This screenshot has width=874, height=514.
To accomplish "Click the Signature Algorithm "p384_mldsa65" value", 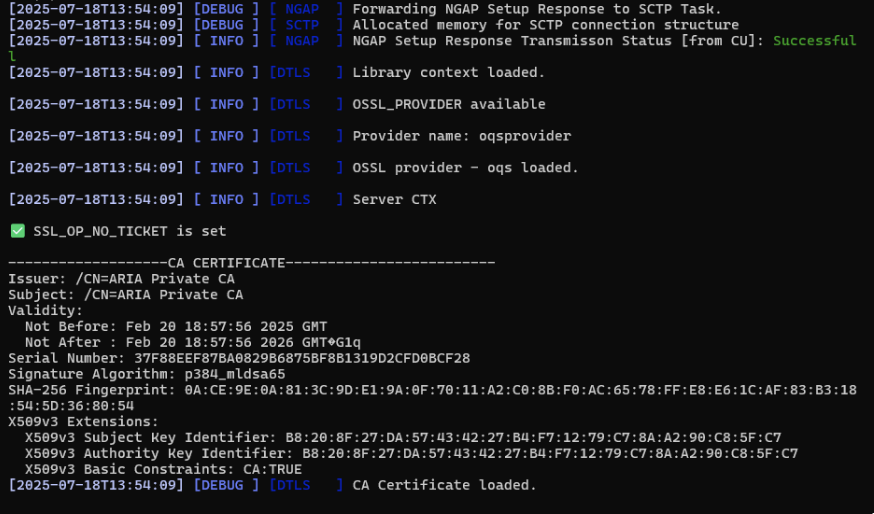I will (235, 374).
